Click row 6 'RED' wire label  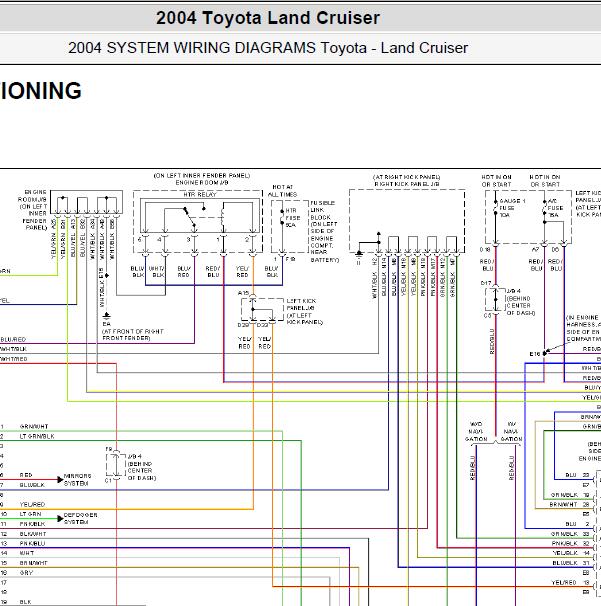click(26, 475)
